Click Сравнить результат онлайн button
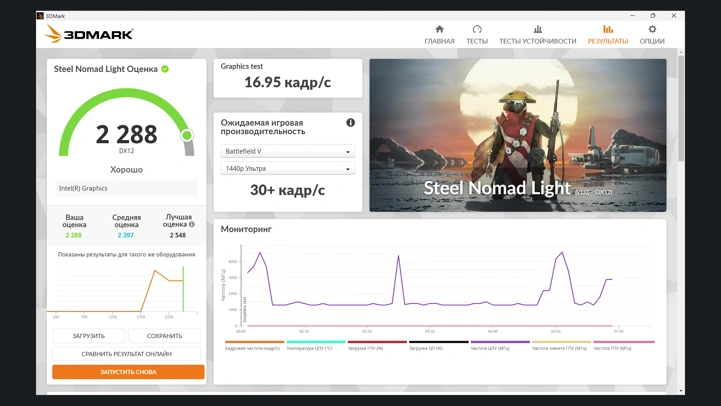This screenshot has width=721, height=406. click(126, 354)
